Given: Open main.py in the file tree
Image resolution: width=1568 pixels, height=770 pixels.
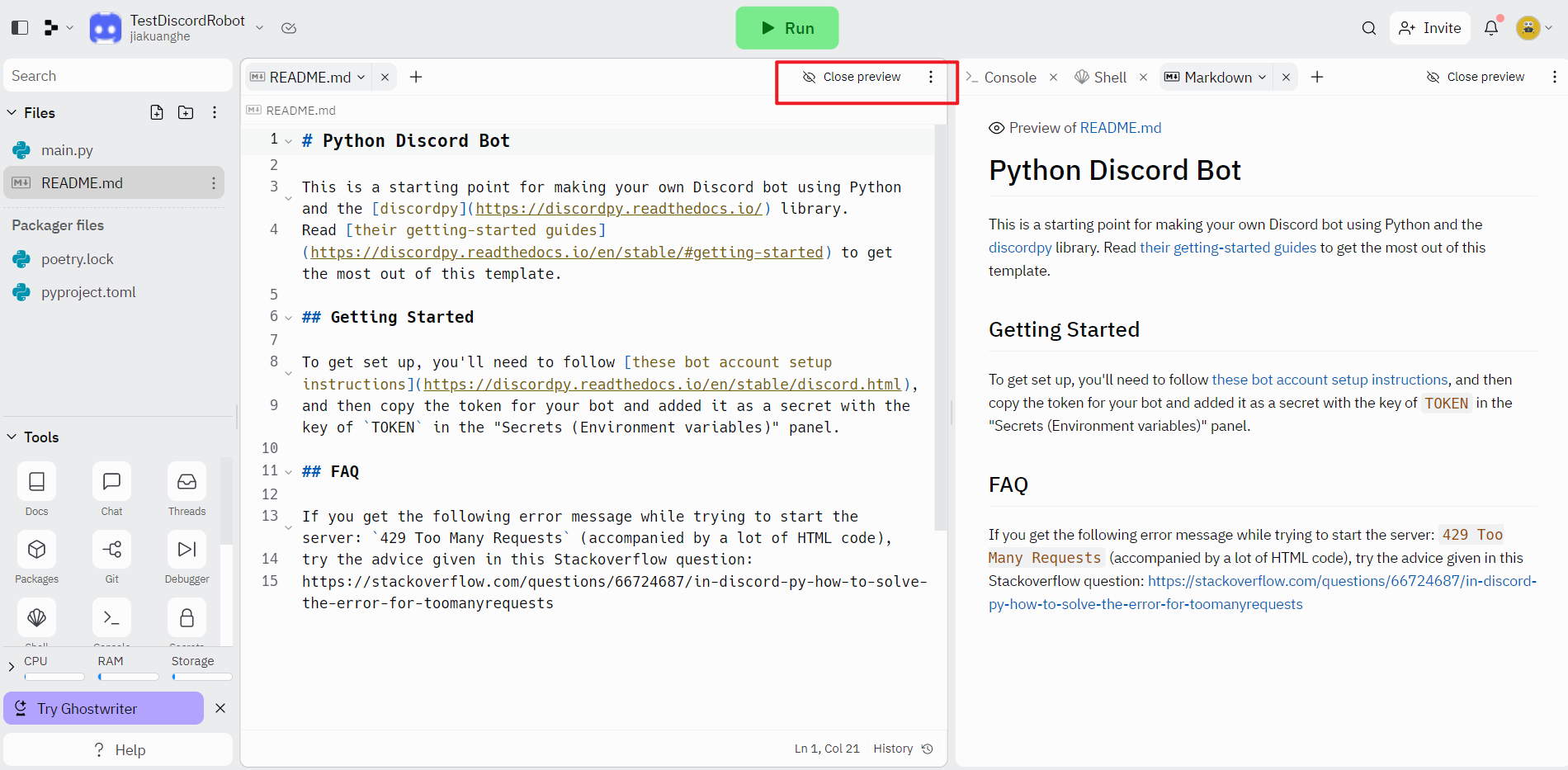Looking at the screenshot, I should [x=114, y=150].
